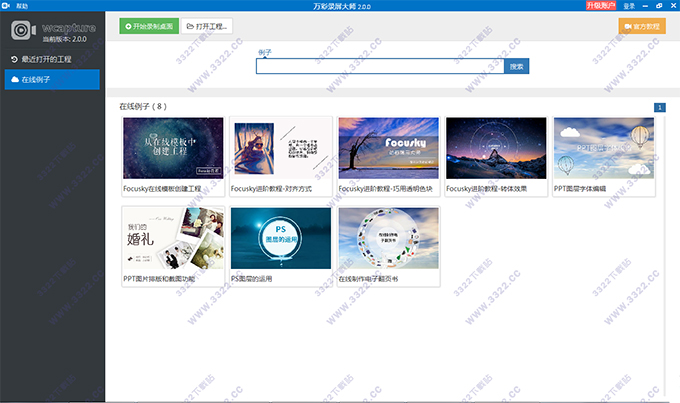Minimize the window via the title bar
The width and height of the screenshot is (680, 403).
[645, 6]
